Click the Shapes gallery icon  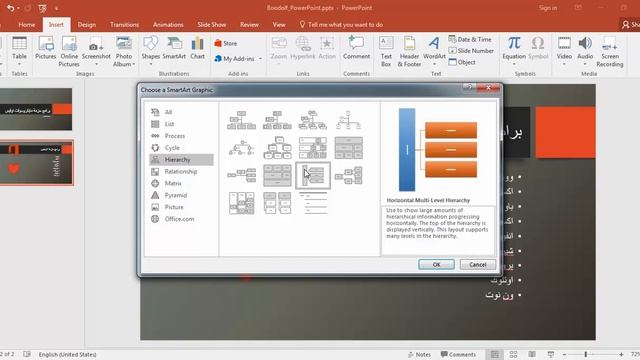[x=151, y=48]
